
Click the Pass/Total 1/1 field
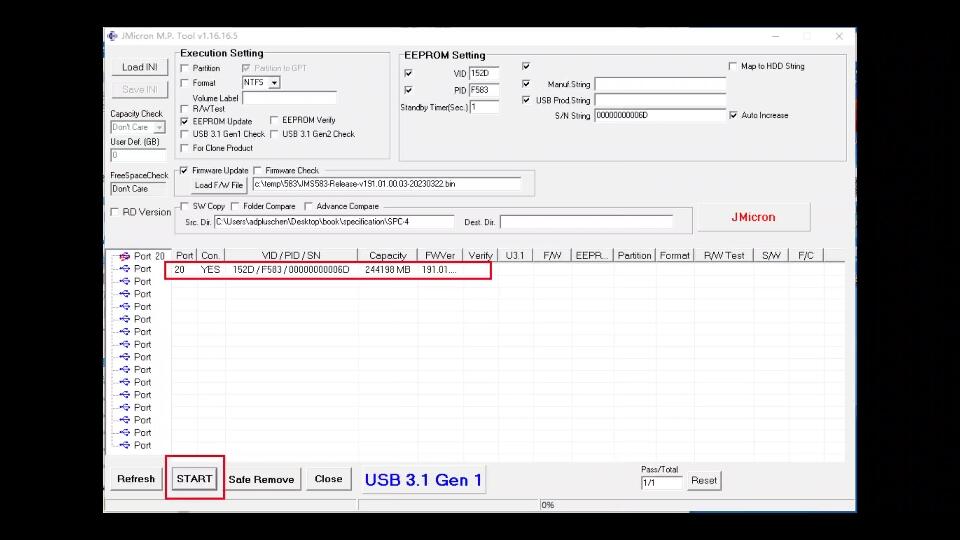[x=661, y=482]
